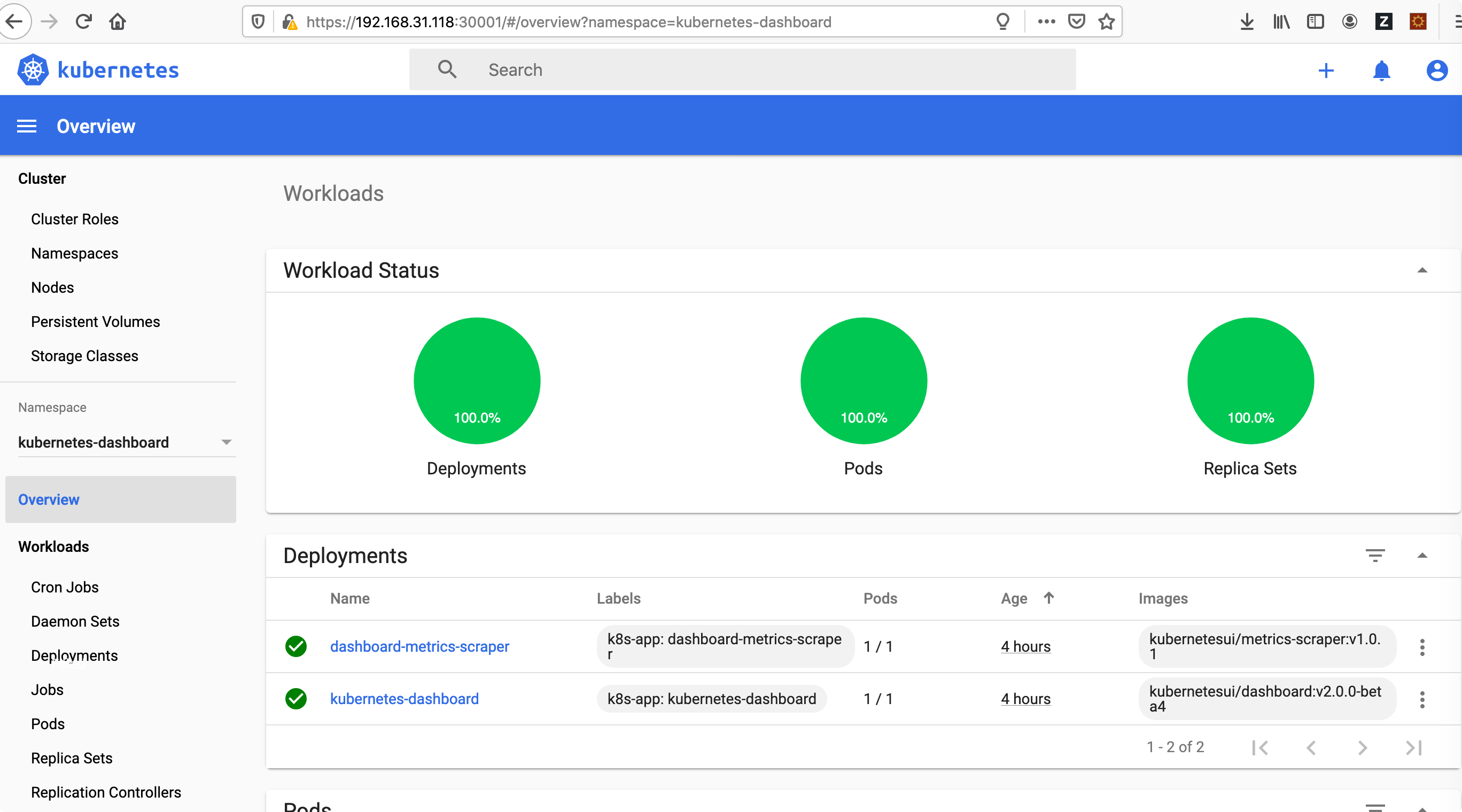Open Pods in sidebar
The image size is (1462, 812).
click(x=48, y=723)
